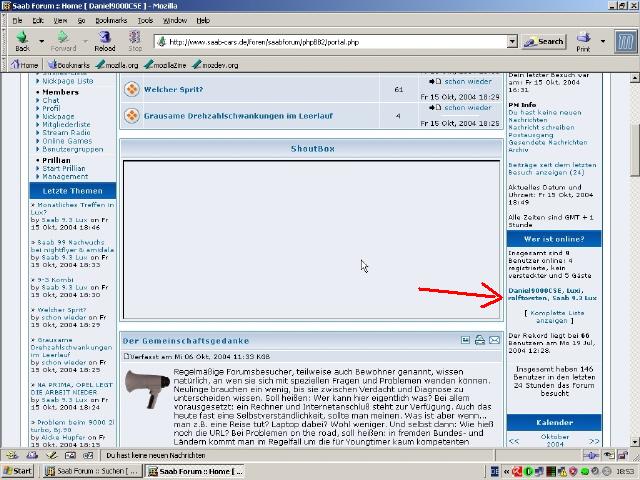This screenshot has width=640, height=480.
Task: Open the View menu
Action: tap(60, 20)
